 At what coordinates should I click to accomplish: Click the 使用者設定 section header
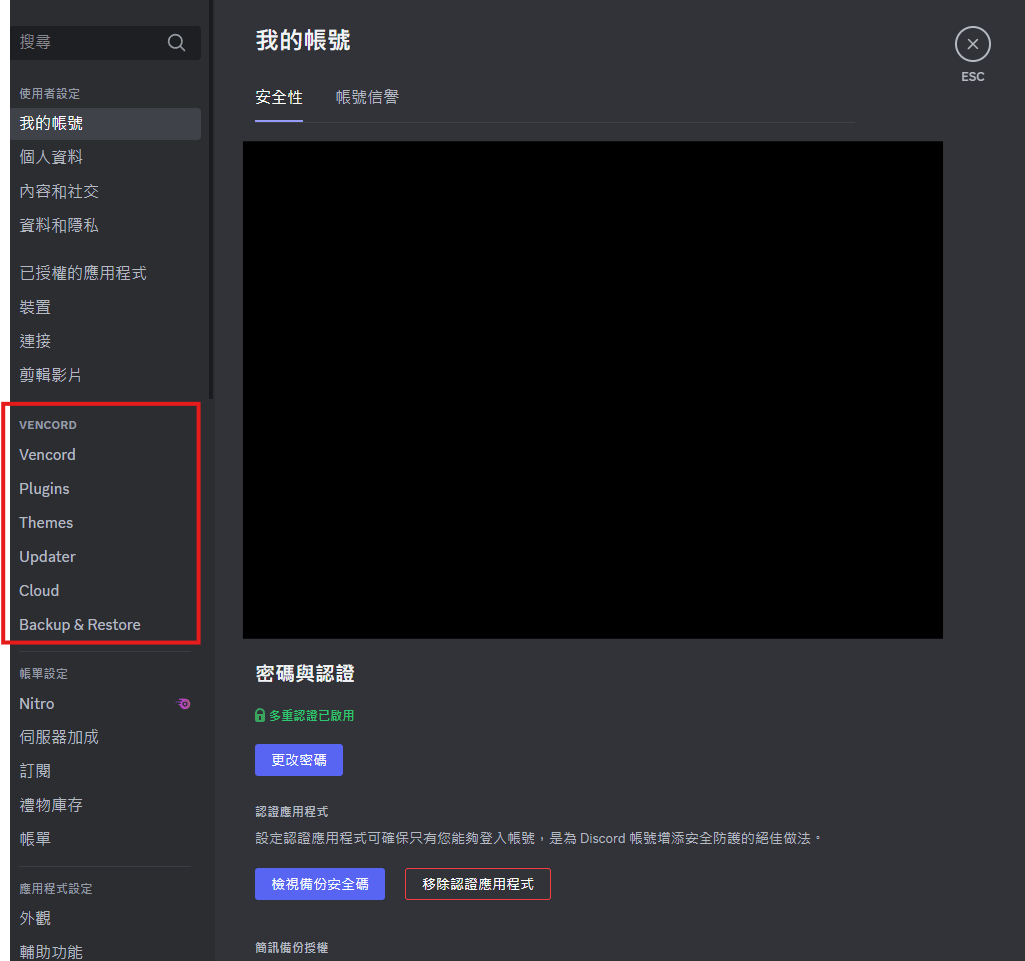click(50, 93)
